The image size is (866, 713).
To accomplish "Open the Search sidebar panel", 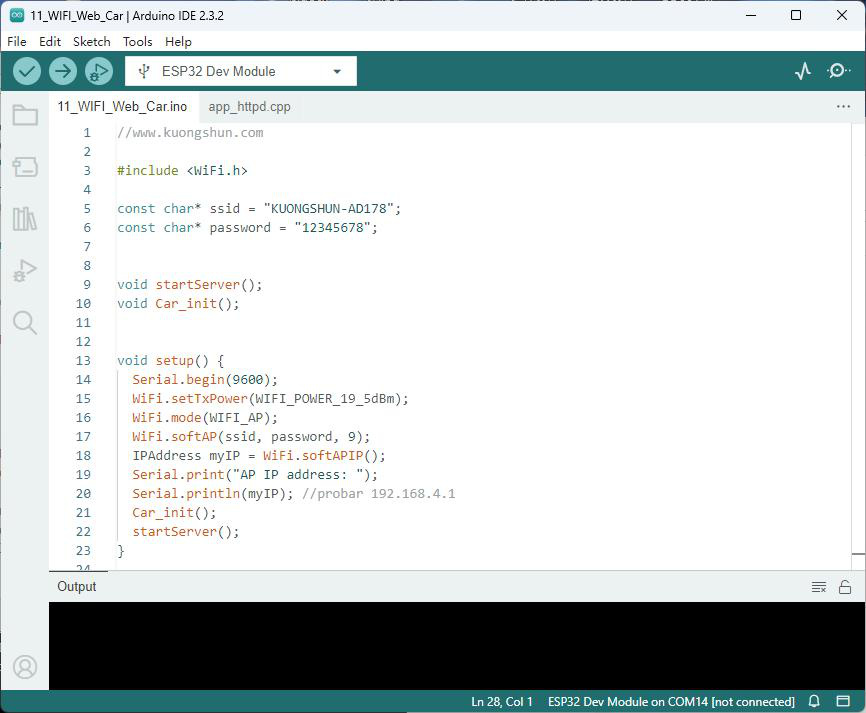I will (x=25, y=323).
